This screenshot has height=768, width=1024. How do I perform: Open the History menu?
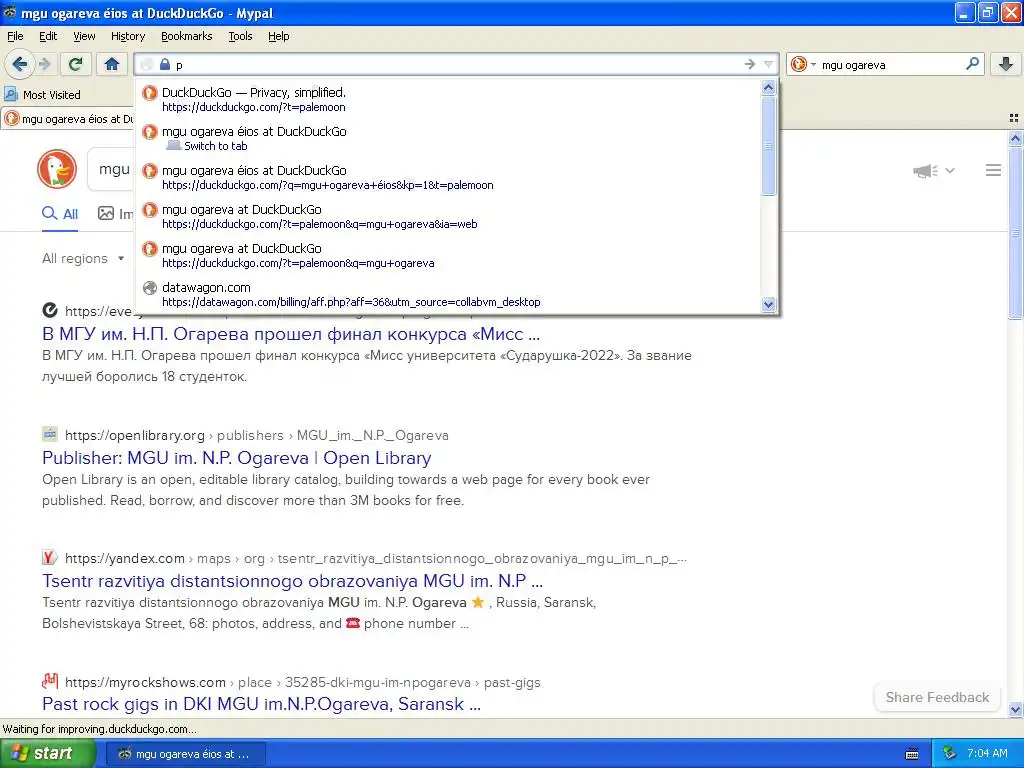(127, 36)
